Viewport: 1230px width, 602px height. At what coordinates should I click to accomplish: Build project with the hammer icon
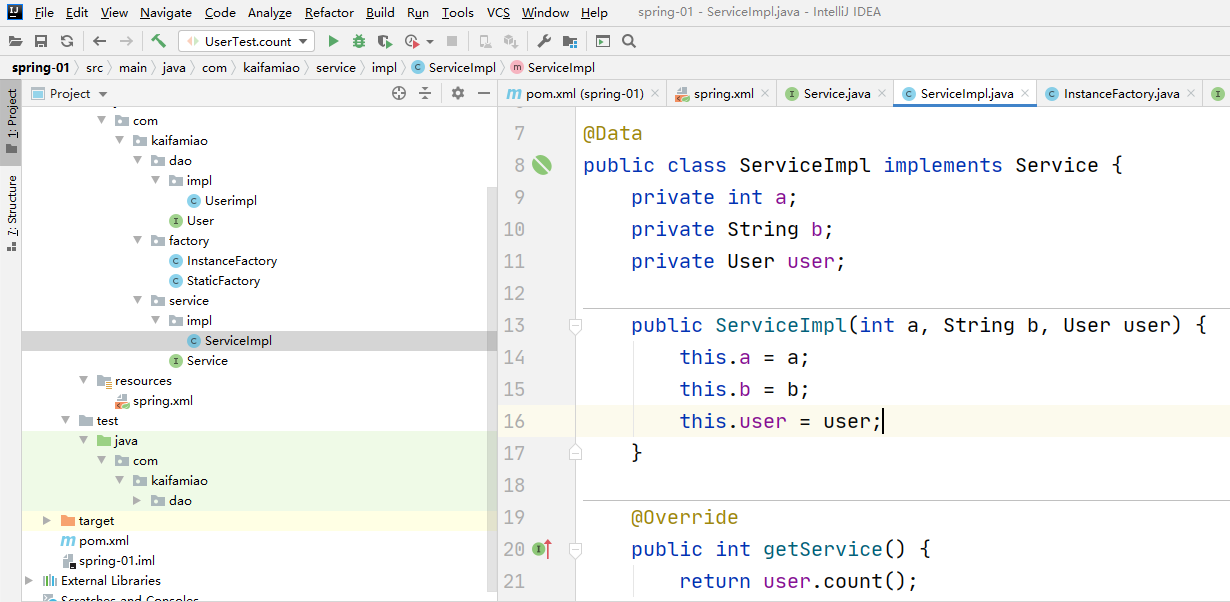(x=159, y=41)
